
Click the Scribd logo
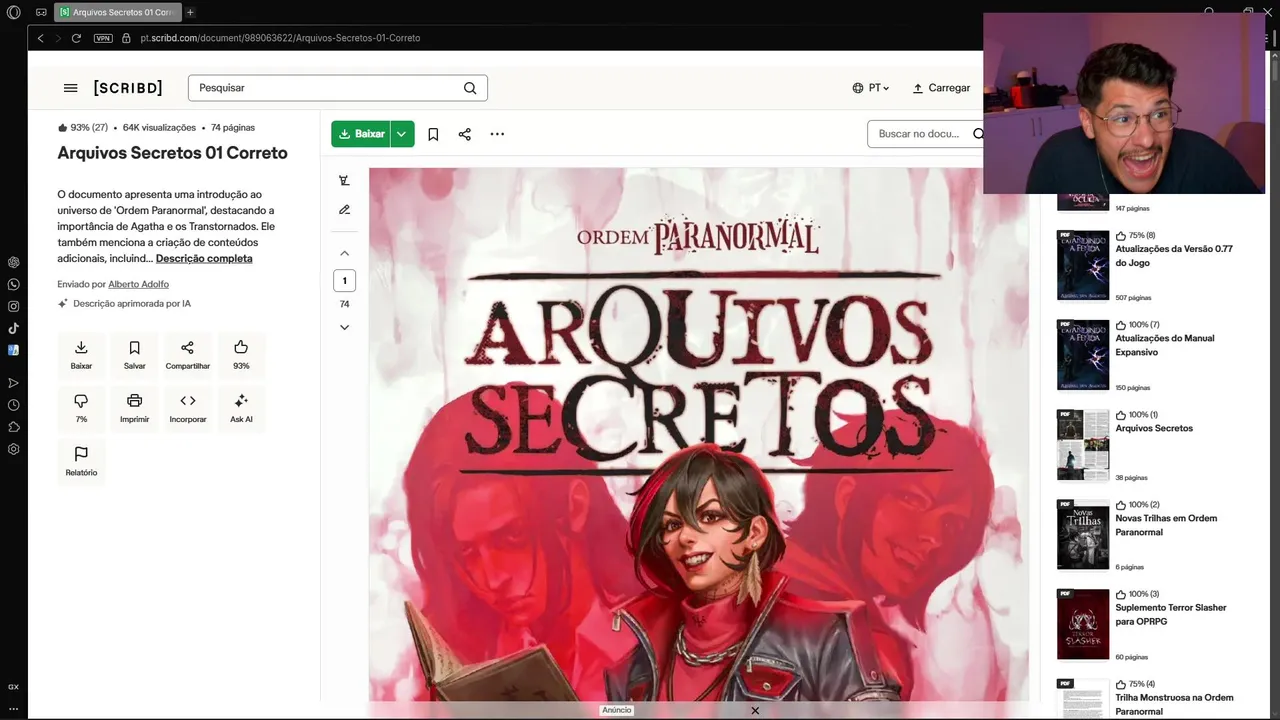128,88
